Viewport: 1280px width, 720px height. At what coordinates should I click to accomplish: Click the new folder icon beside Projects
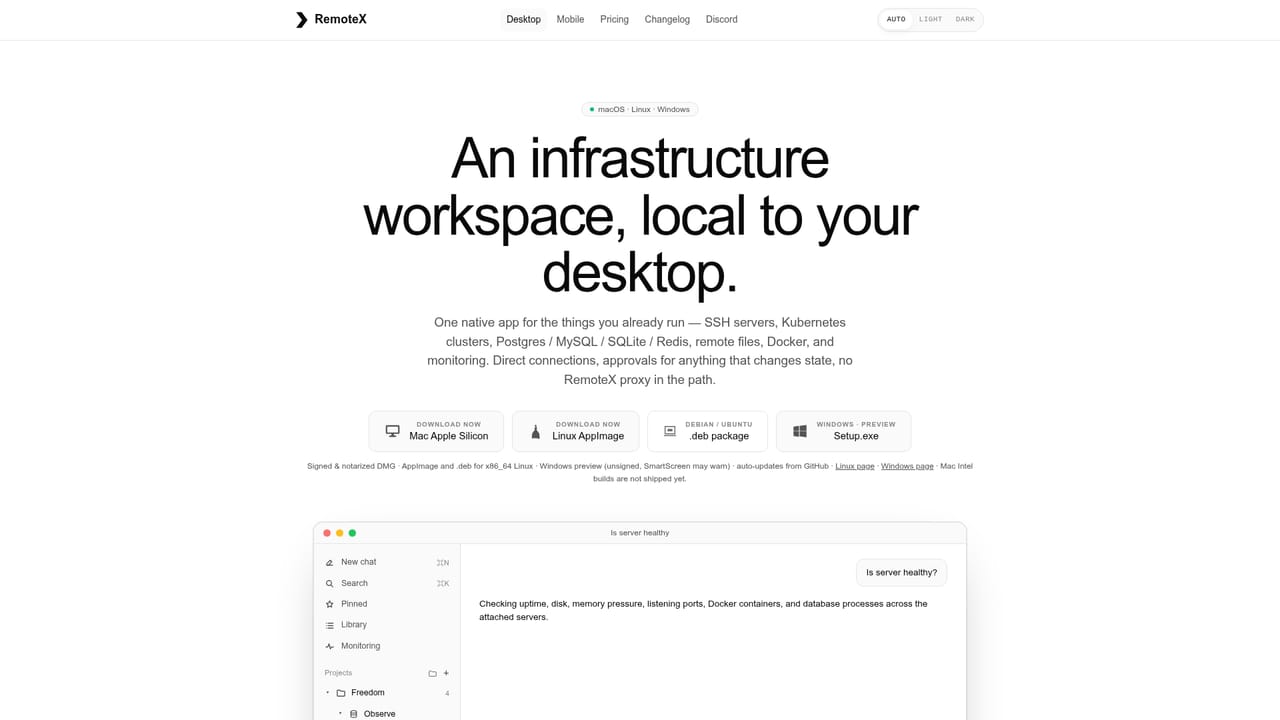pos(432,673)
